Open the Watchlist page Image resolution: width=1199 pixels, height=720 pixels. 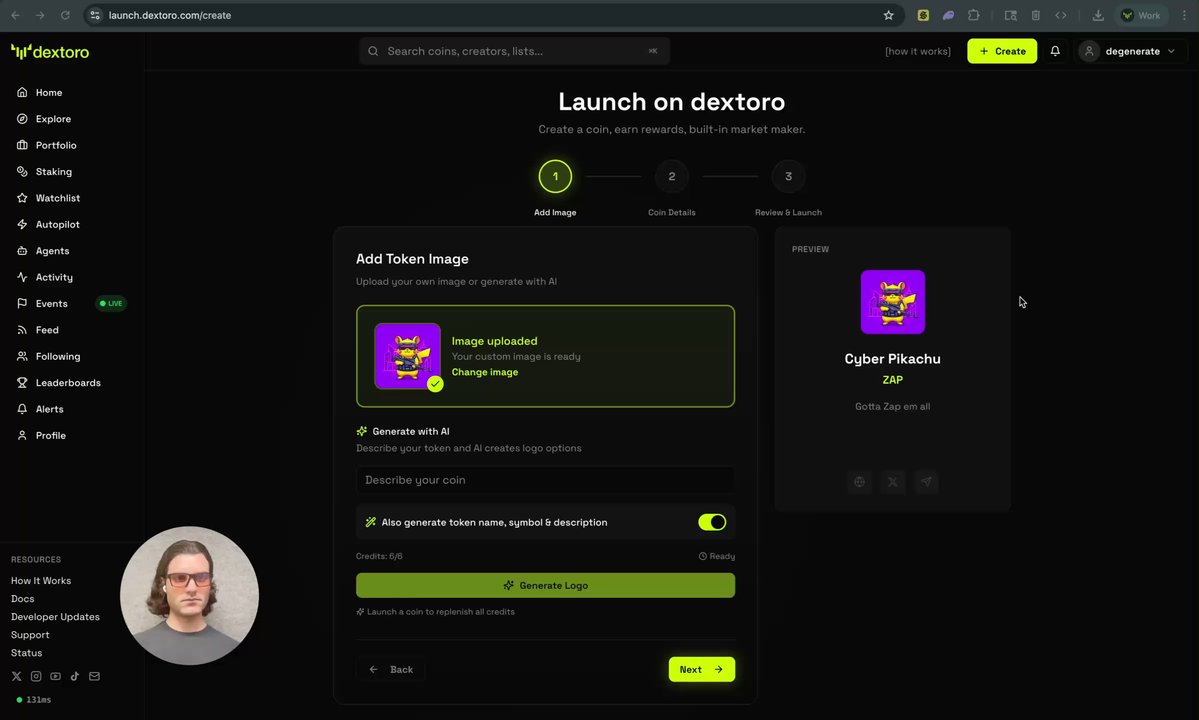[57, 198]
